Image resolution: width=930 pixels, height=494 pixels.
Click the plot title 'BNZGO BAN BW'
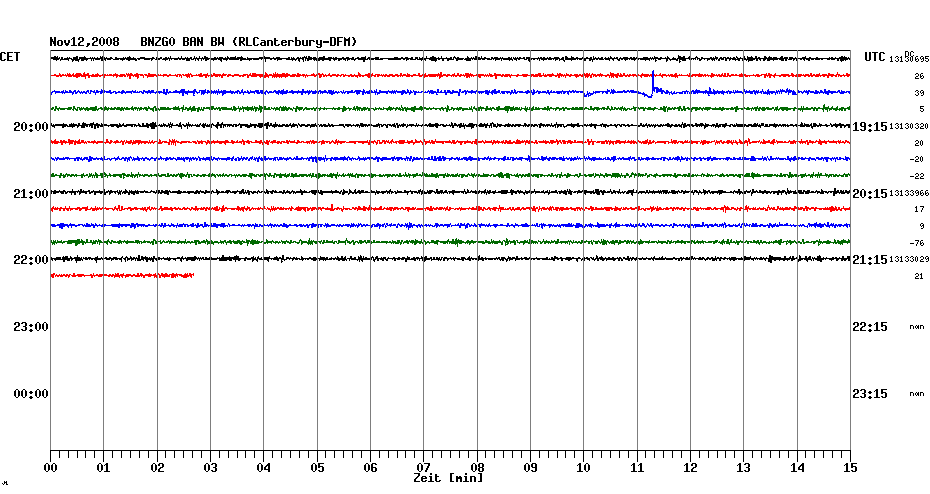coord(182,42)
